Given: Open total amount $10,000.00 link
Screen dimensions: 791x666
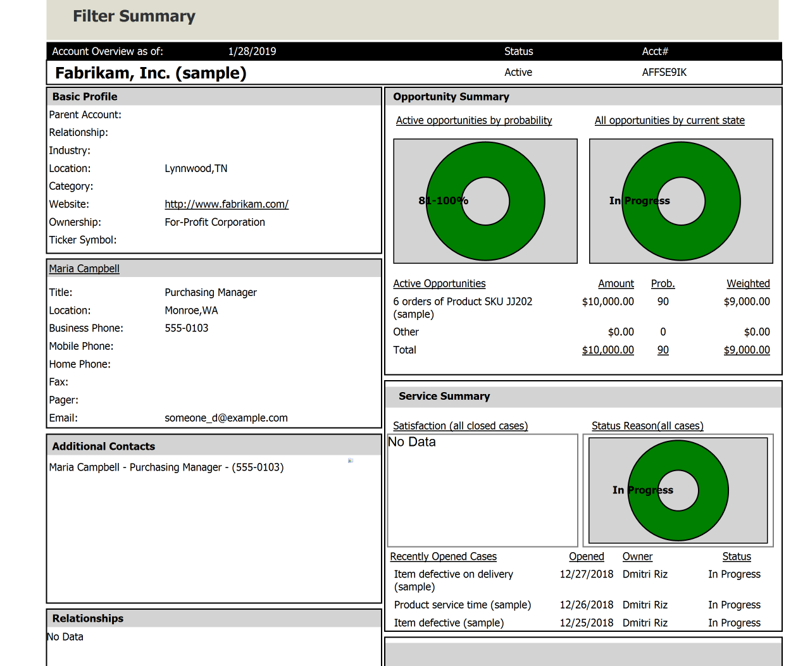Looking at the screenshot, I should tap(608, 350).
